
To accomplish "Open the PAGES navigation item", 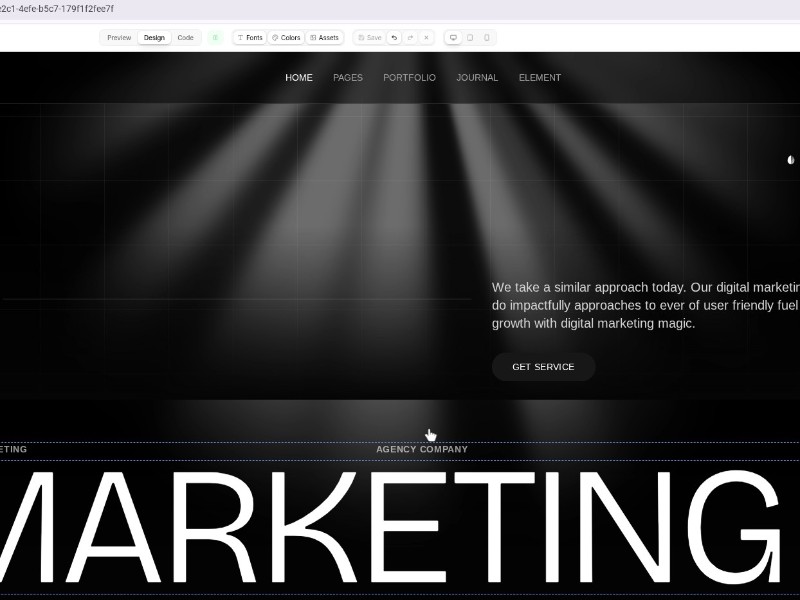I will (x=348, y=77).
